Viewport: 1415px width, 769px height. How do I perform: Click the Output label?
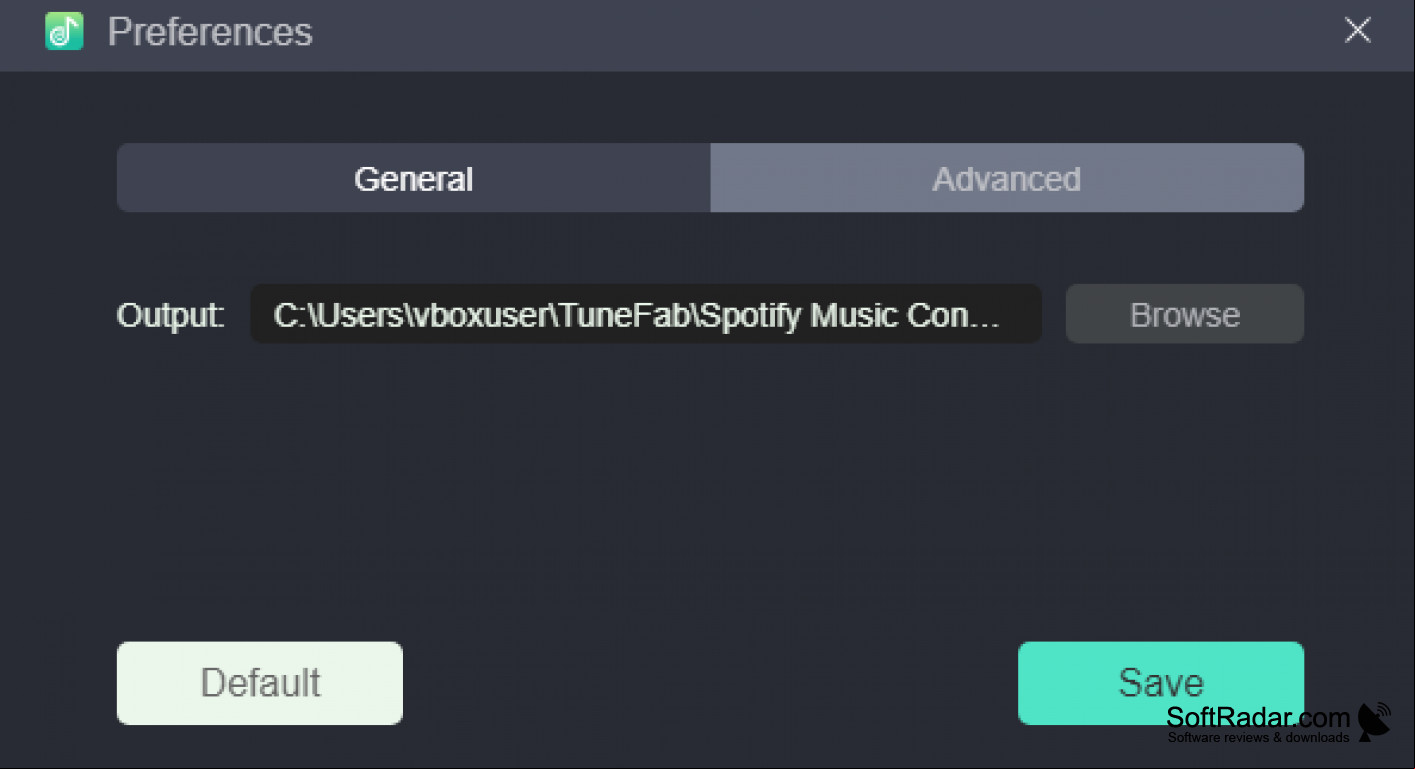[x=170, y=315]
